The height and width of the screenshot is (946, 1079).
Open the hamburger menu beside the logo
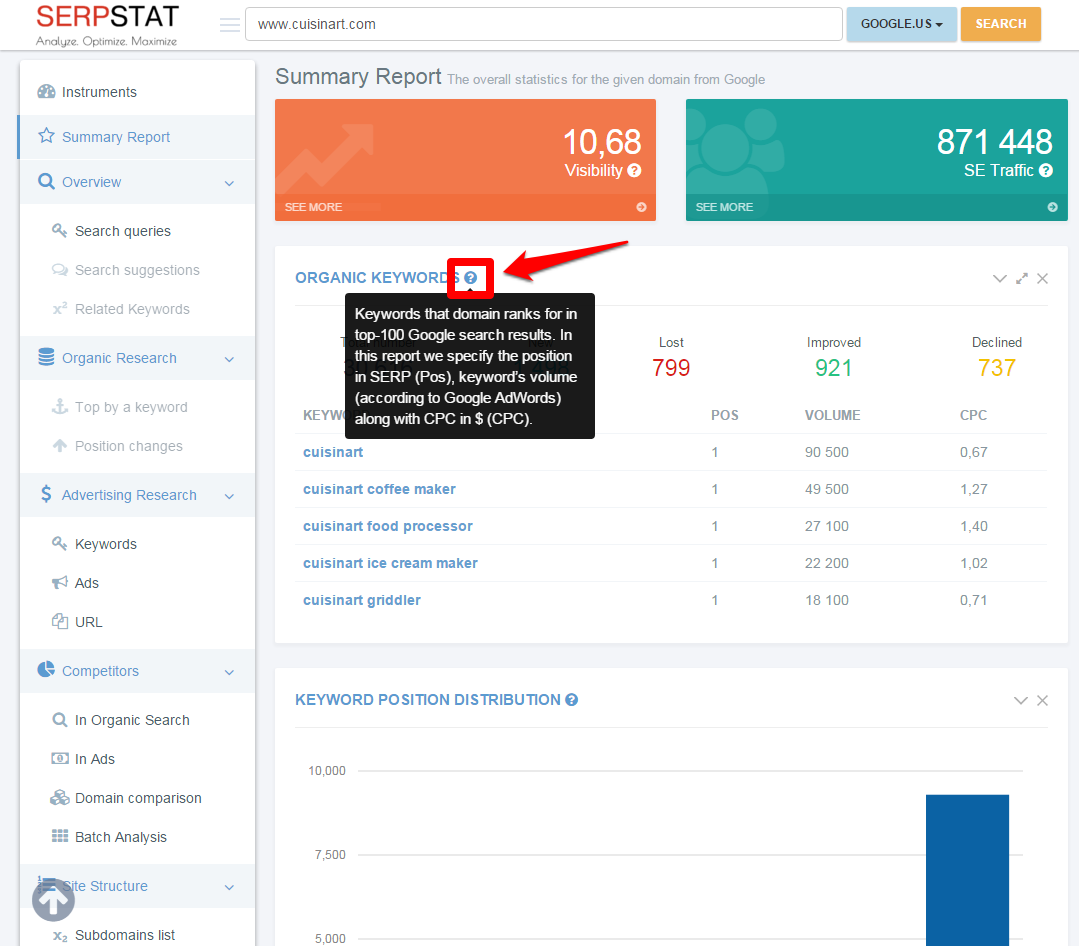coord(229,24)
